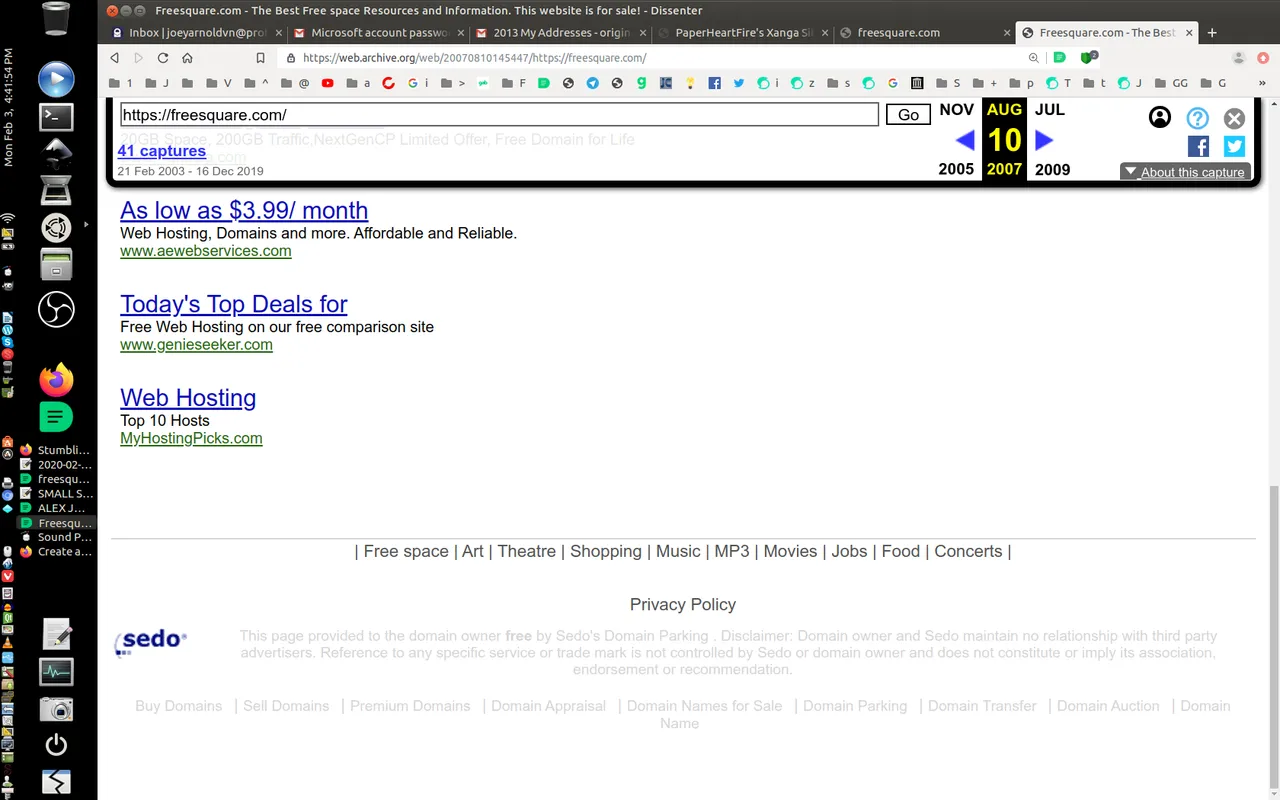1280x800 pixels.
Task: Click the Dissenter comment icon in address bar
Action: coord(1060,58)
